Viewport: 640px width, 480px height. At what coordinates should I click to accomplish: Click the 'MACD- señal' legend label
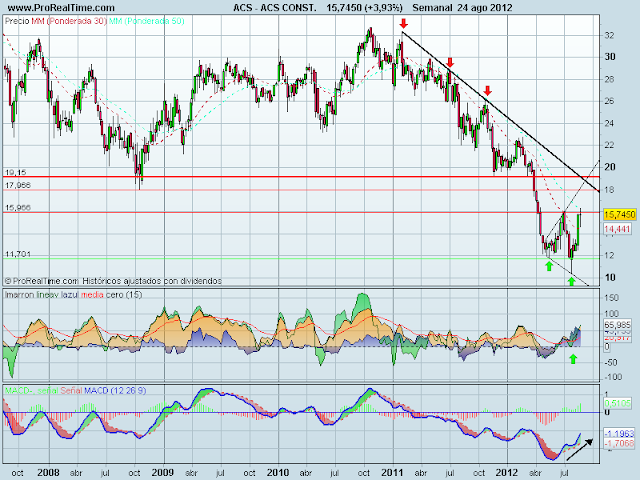[31, 391]
